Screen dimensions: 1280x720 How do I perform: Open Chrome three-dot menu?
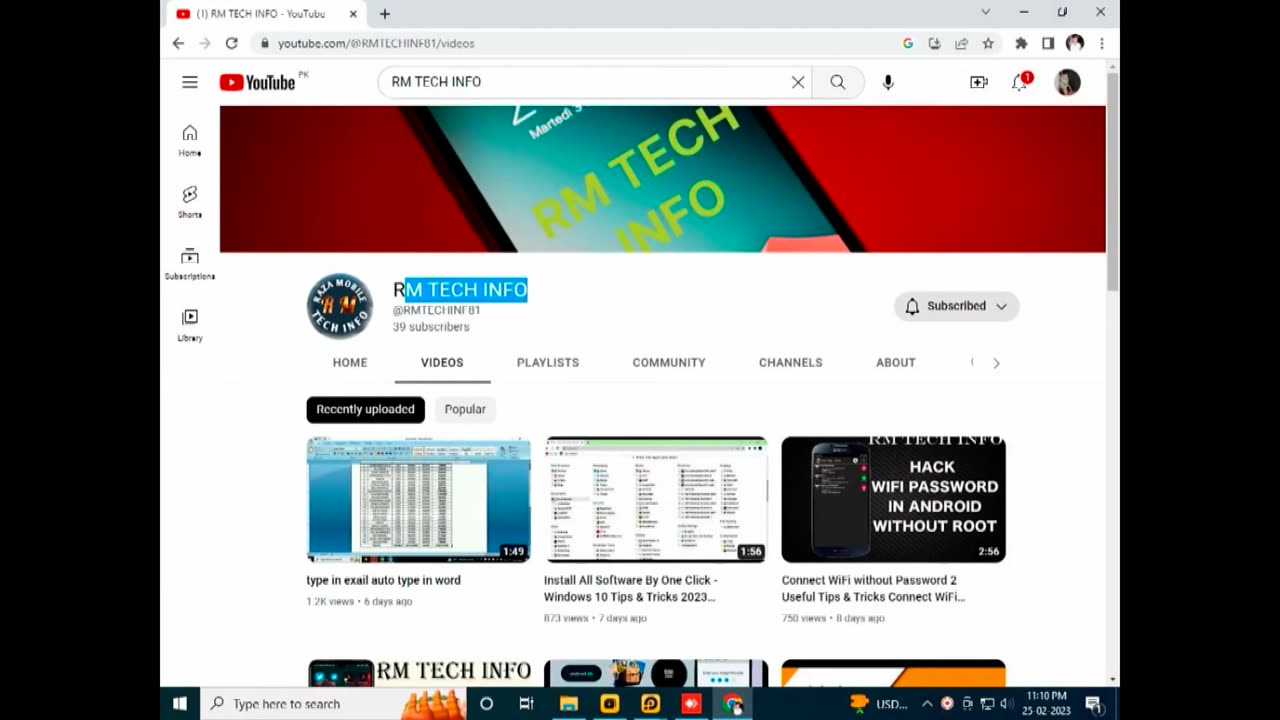pos(1101,43)
